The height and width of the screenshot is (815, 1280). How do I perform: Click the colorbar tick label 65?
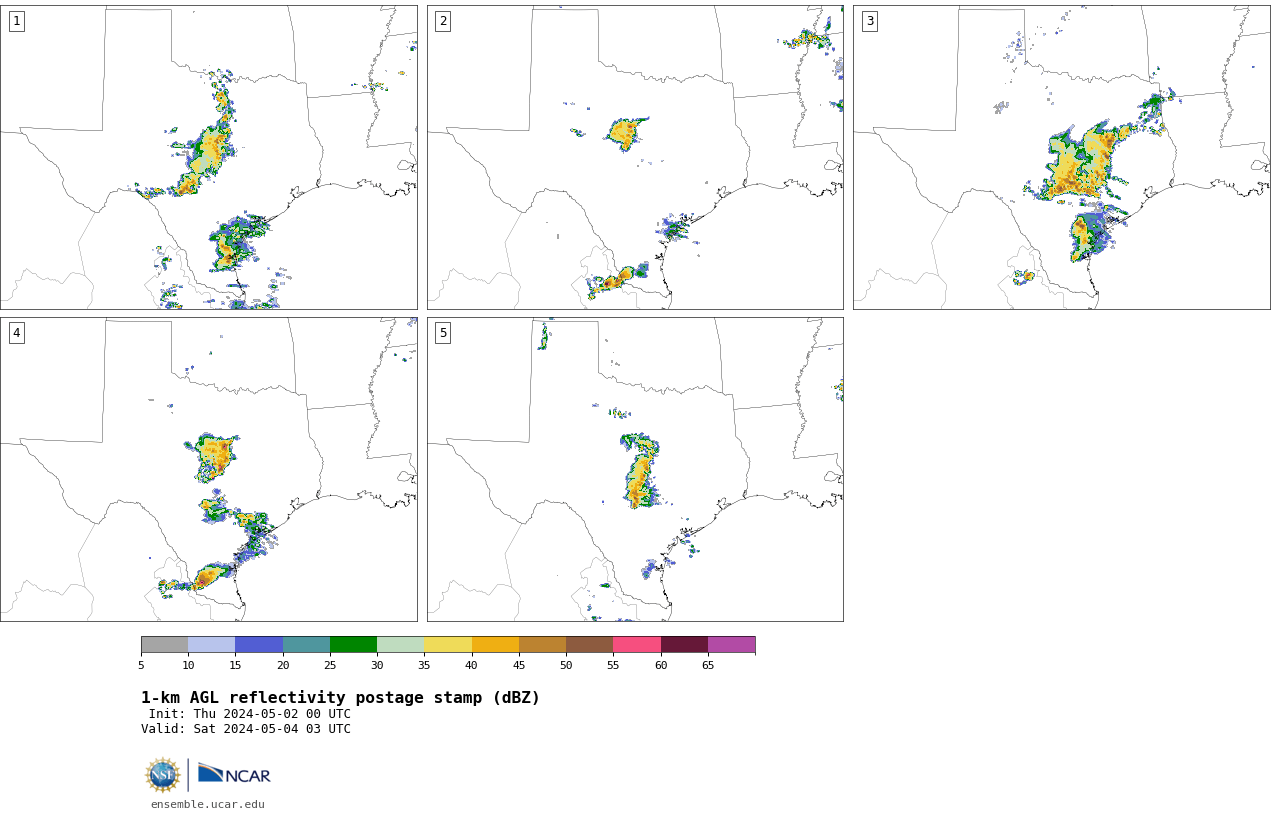pos(708,665)
